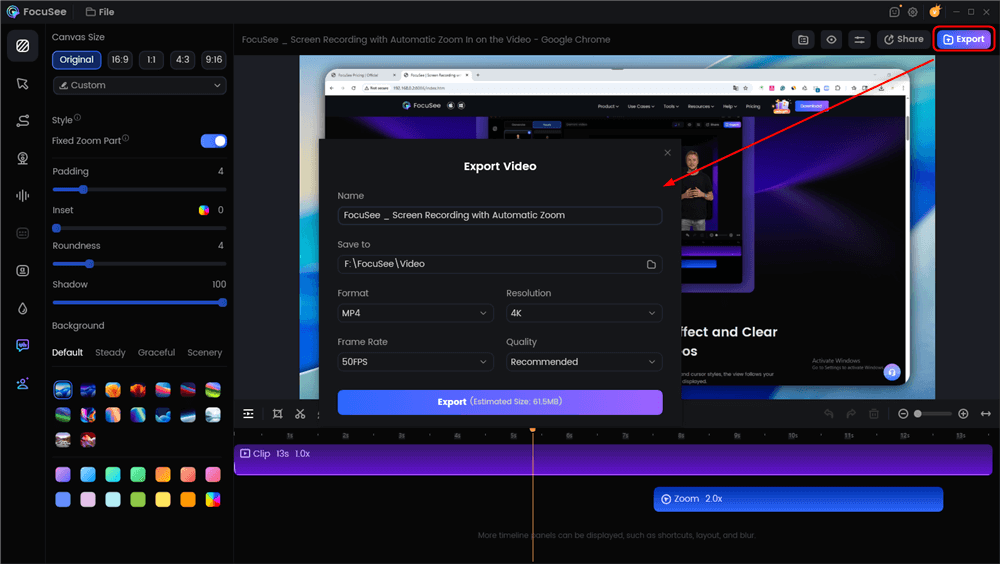Click the scissors split tool in timeline
The height and width of the screenshot is (564, 1000).
pyautogui.click(x=300, y=414)
